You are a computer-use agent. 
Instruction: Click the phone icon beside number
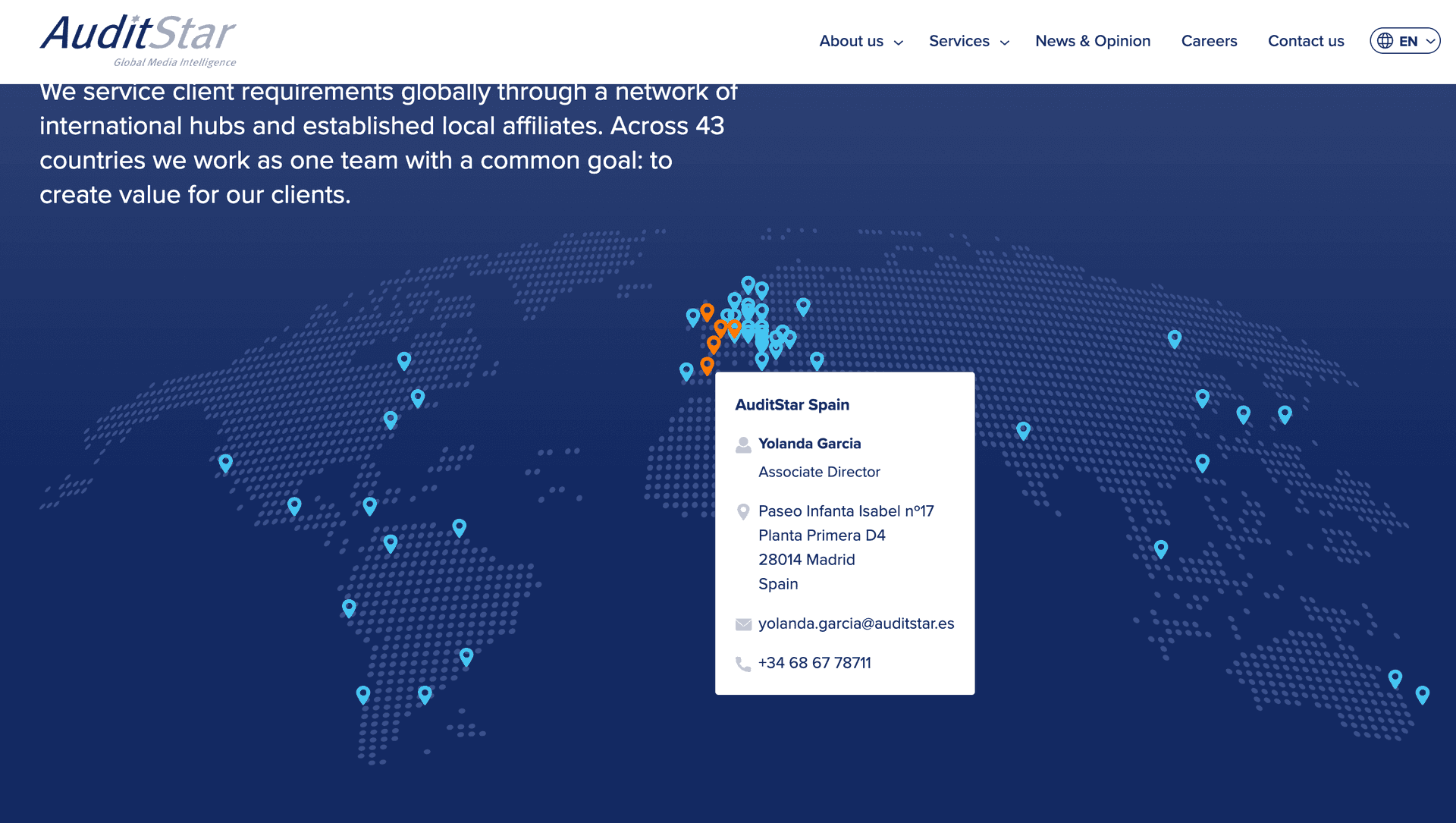743,664
